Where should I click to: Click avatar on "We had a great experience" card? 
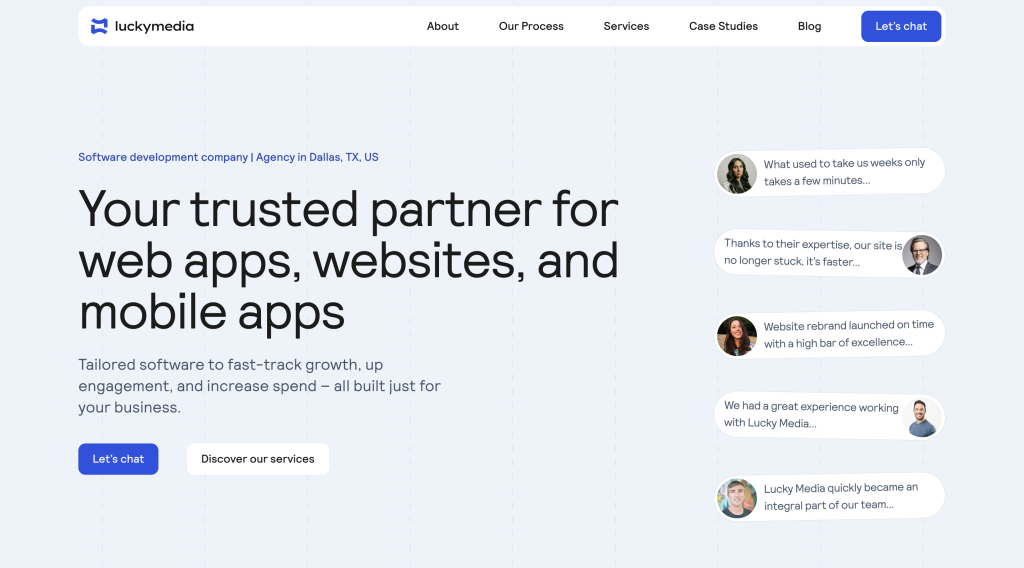921,416
